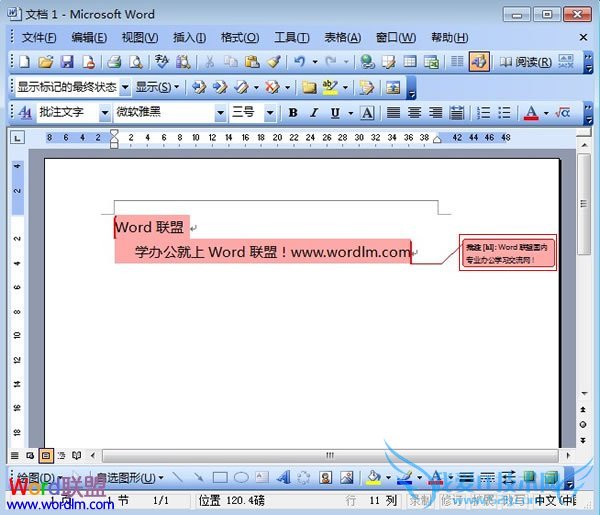Open the 工具(T) menu

292,37
